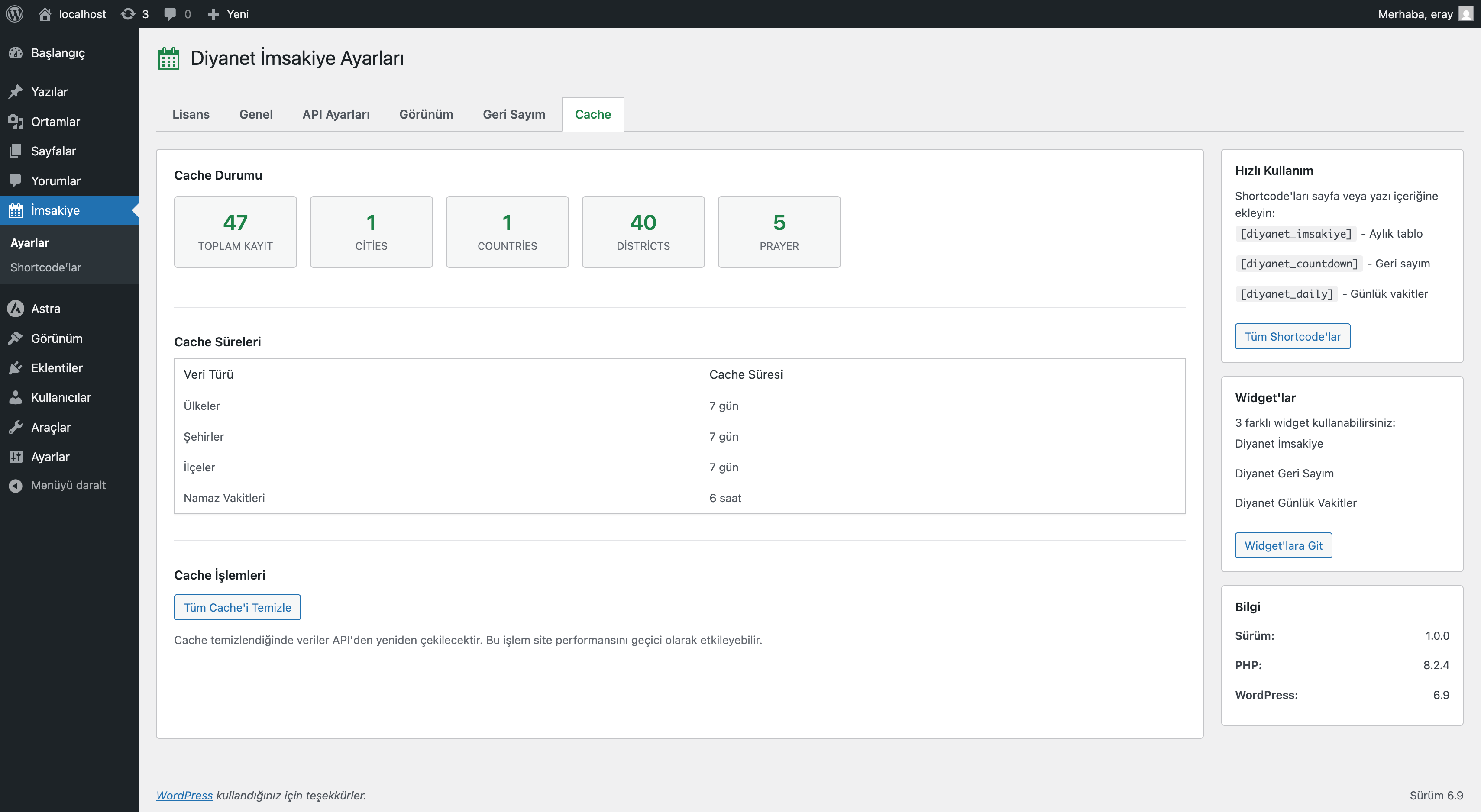Open the Görünüm settings tab
Viewport: 1481px width, 812px height.
point(426,114)
